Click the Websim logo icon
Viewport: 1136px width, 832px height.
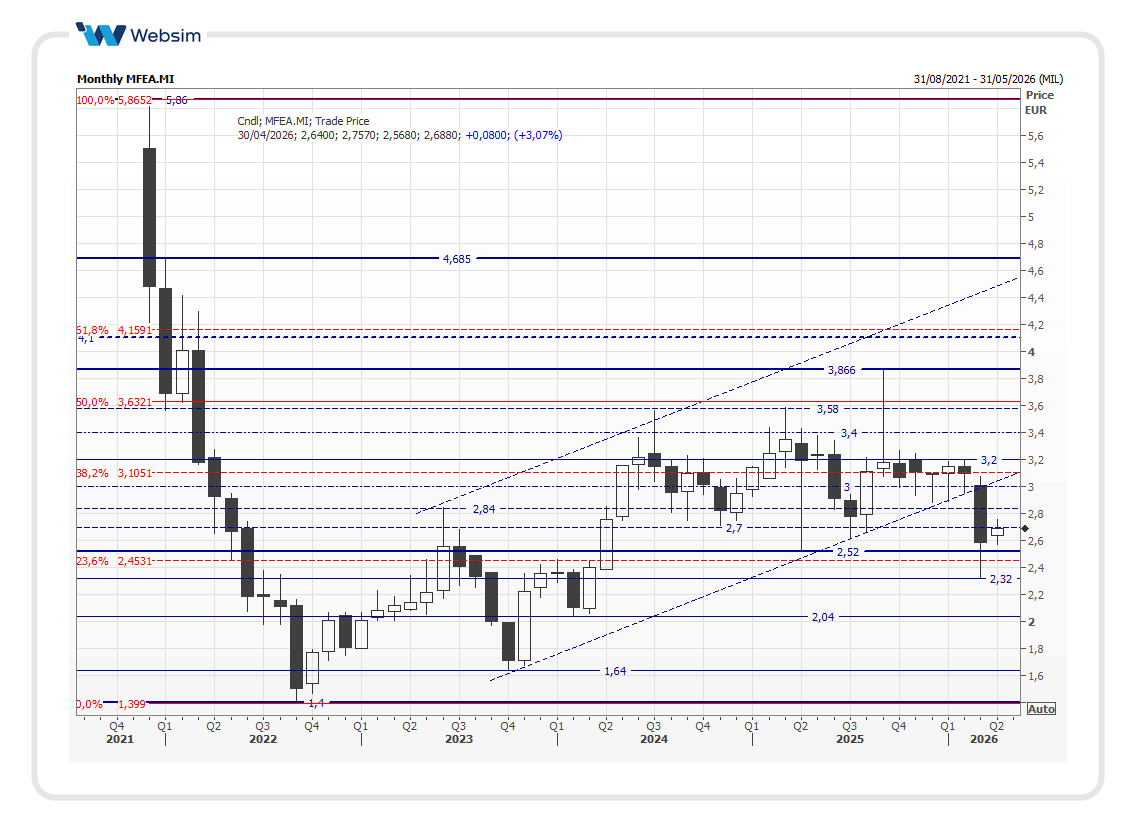click(x=101, y=34)
